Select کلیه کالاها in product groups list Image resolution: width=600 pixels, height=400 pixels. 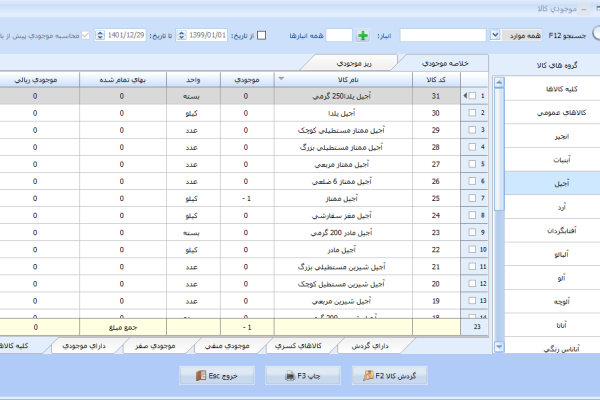[x=552, y=89]
